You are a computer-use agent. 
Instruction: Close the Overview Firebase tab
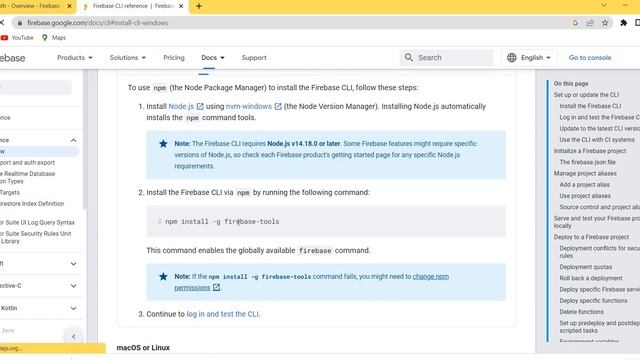coord(69,6)
